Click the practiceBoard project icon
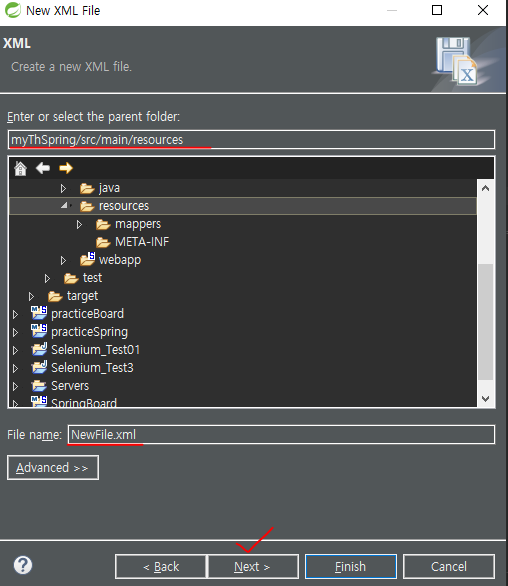 tap(39, 314)
